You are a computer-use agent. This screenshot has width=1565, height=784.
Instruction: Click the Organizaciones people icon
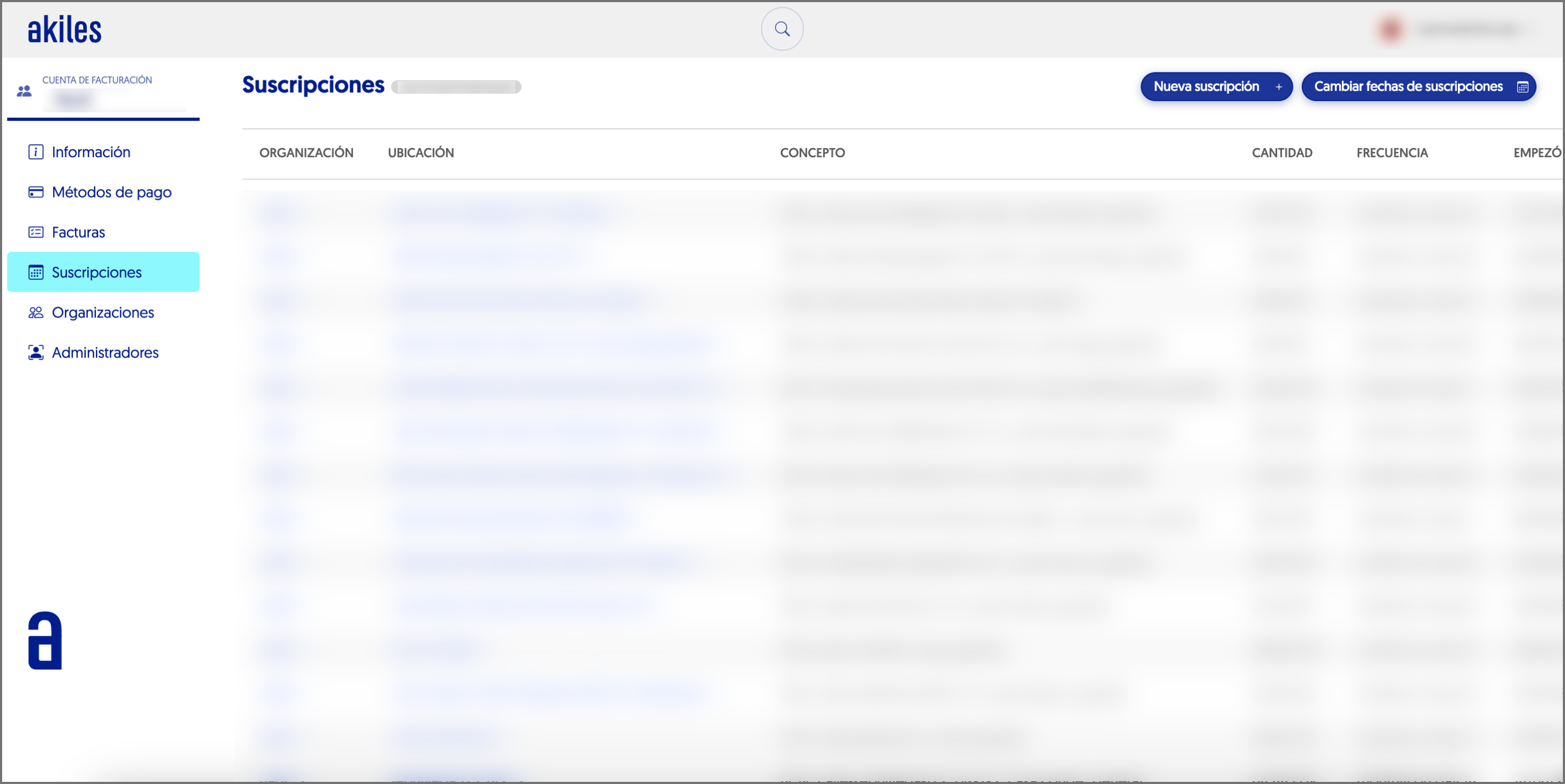click(35, 312)
